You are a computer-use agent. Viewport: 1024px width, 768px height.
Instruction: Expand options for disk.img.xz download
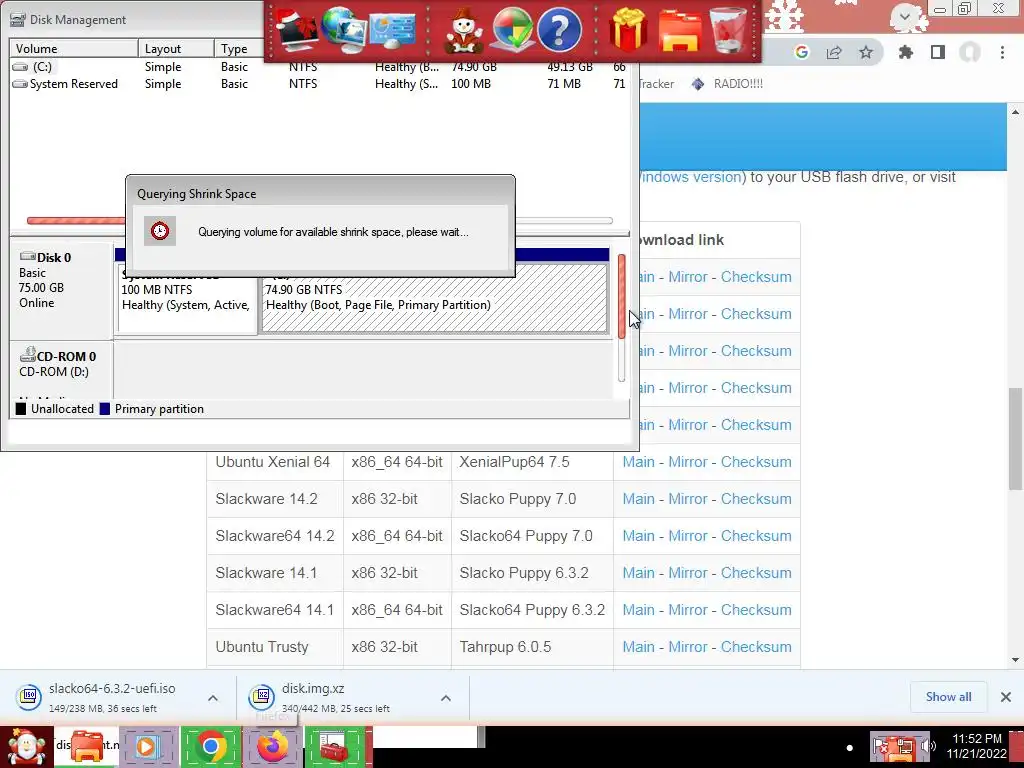click(445, 698)
